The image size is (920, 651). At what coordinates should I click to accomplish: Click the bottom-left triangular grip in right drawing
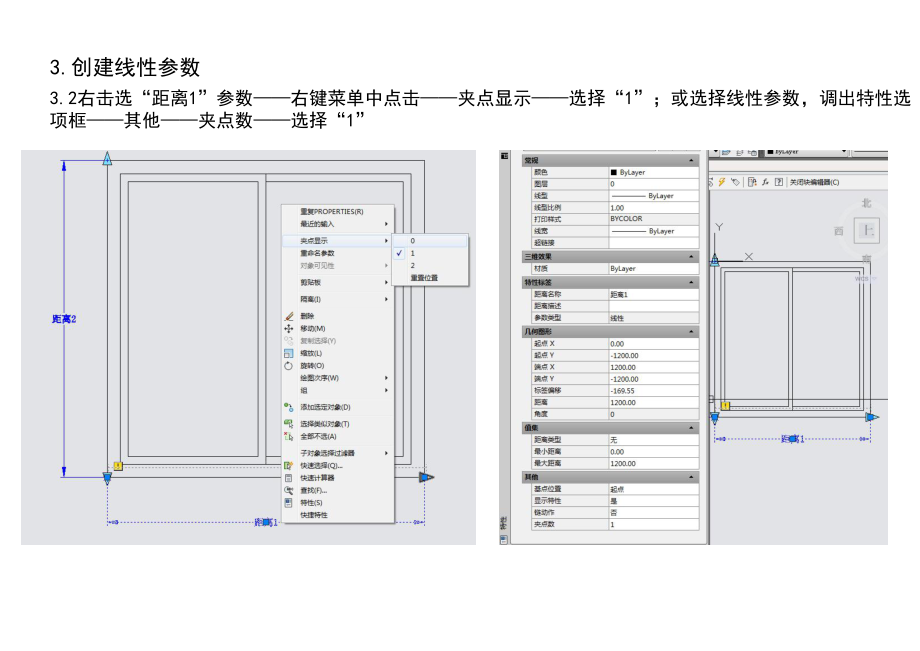(715, 418)
